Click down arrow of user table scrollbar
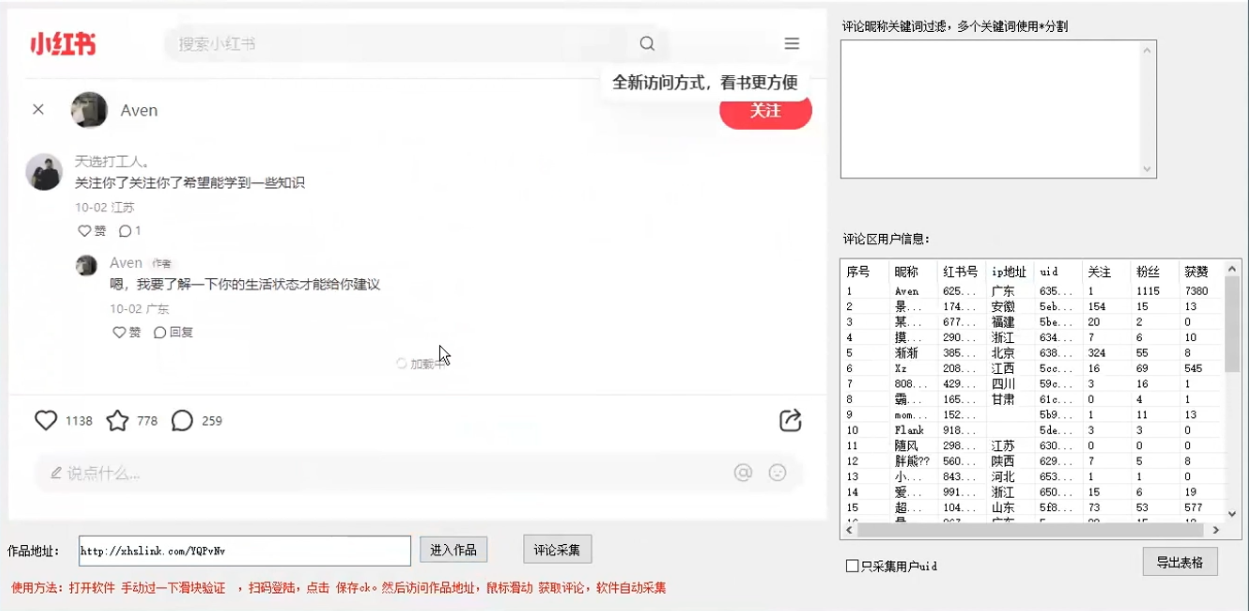The image size is (1249, 611). tap(1232, 514)
